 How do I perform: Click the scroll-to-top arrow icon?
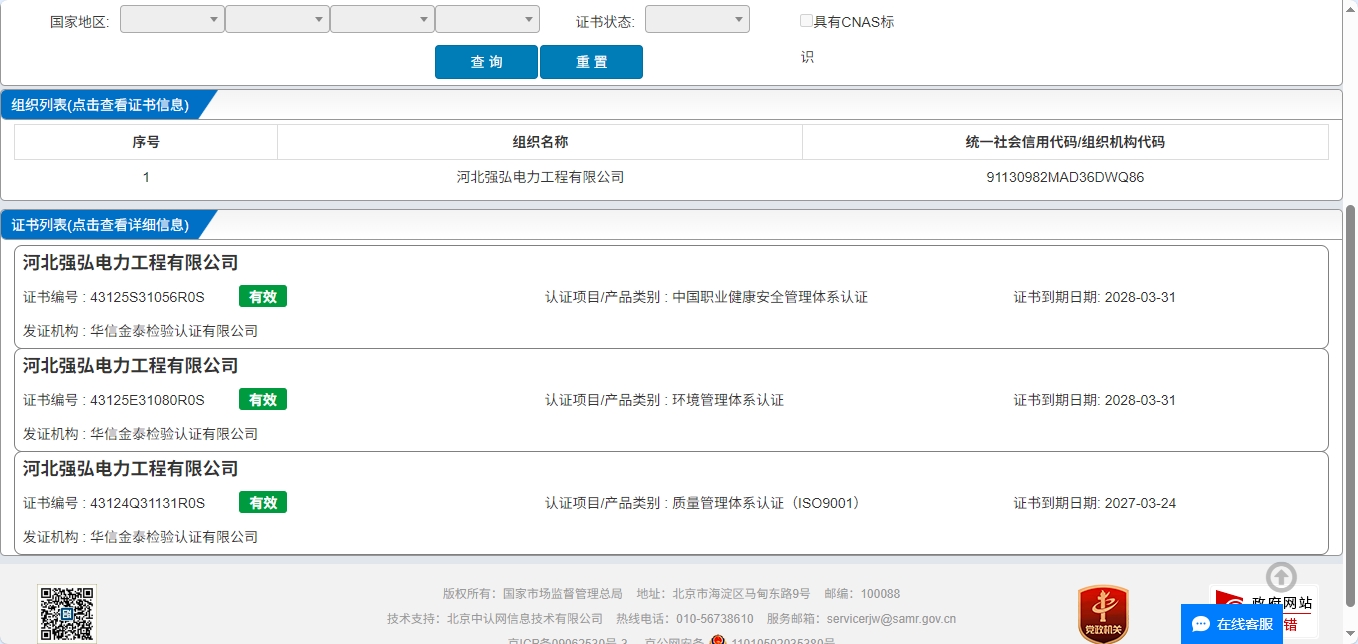(1281, 577)
